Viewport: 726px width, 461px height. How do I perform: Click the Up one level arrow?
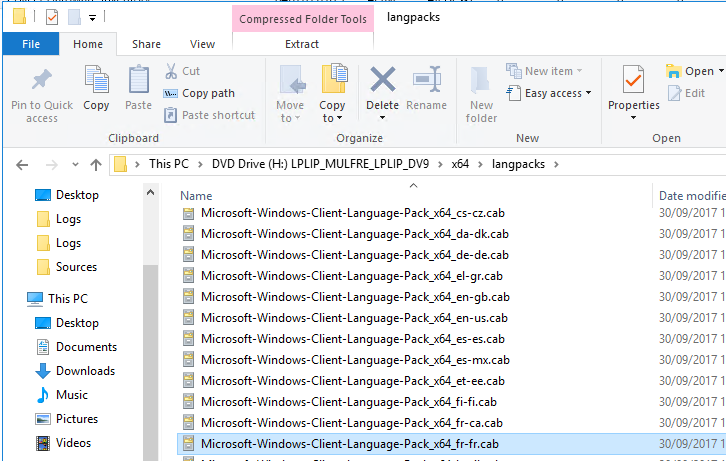tap(96, 165)
